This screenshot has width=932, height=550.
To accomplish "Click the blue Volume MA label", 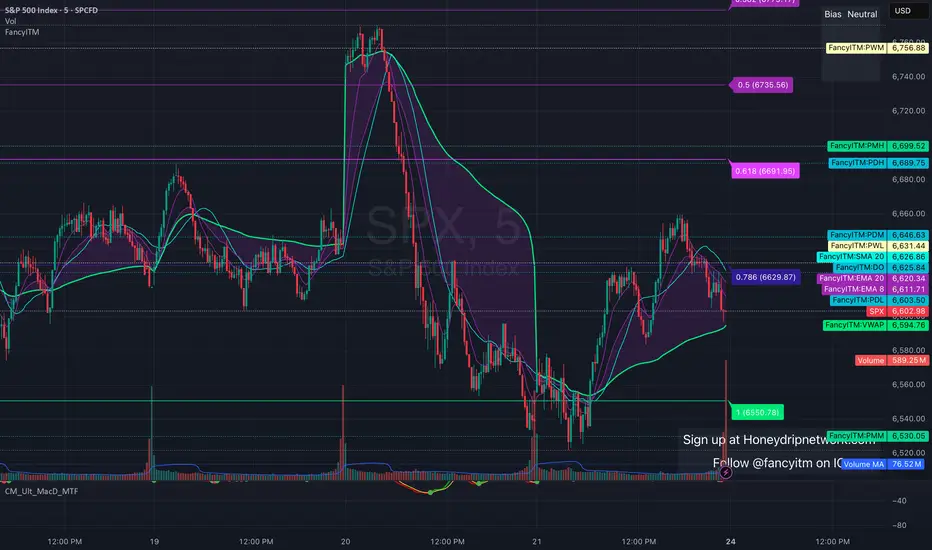I will pos(882,464).
